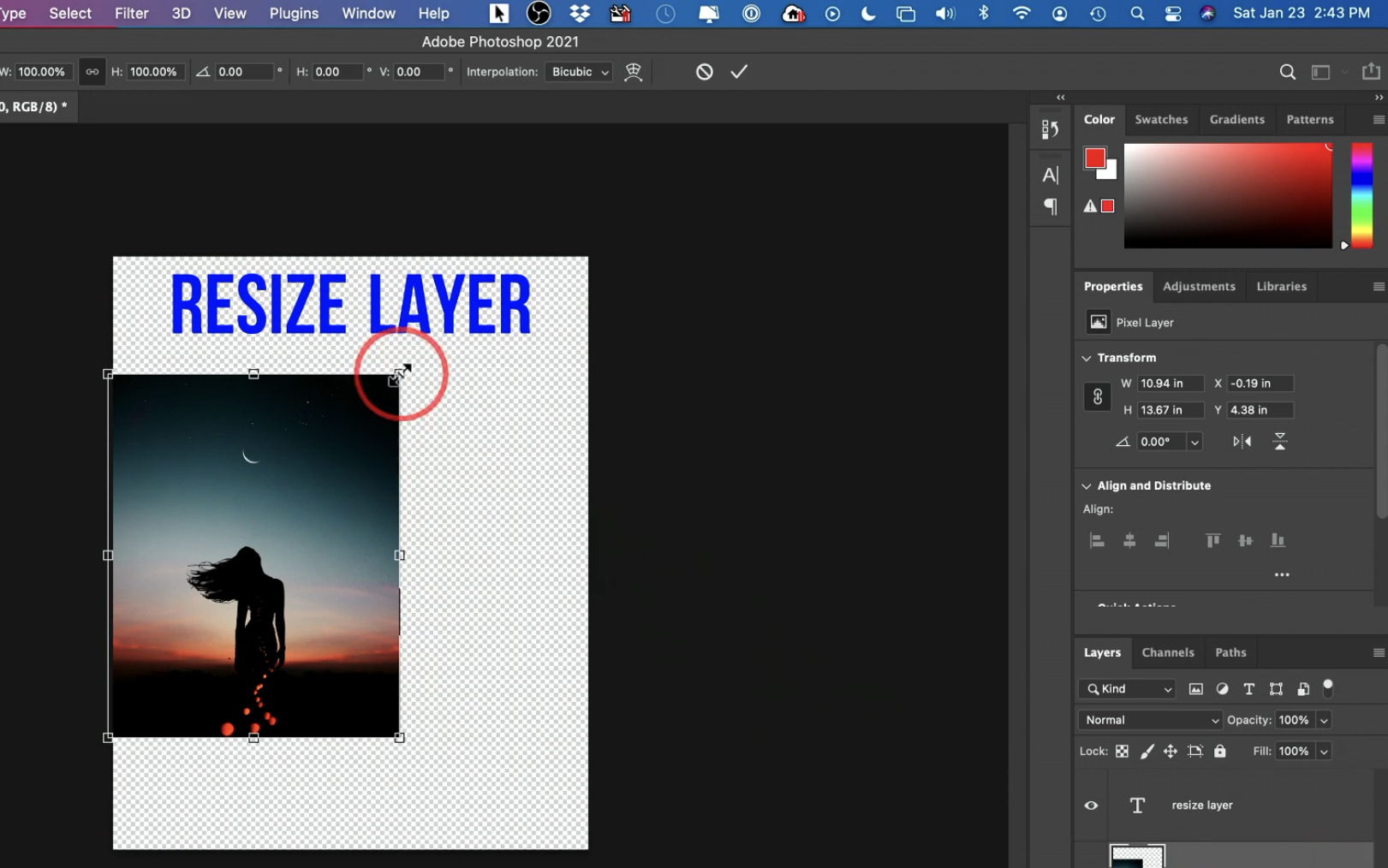Filter layers by type layers icon
Image resolution: width=1388 pixels, height=868 pixels.
click(1248, 689)
